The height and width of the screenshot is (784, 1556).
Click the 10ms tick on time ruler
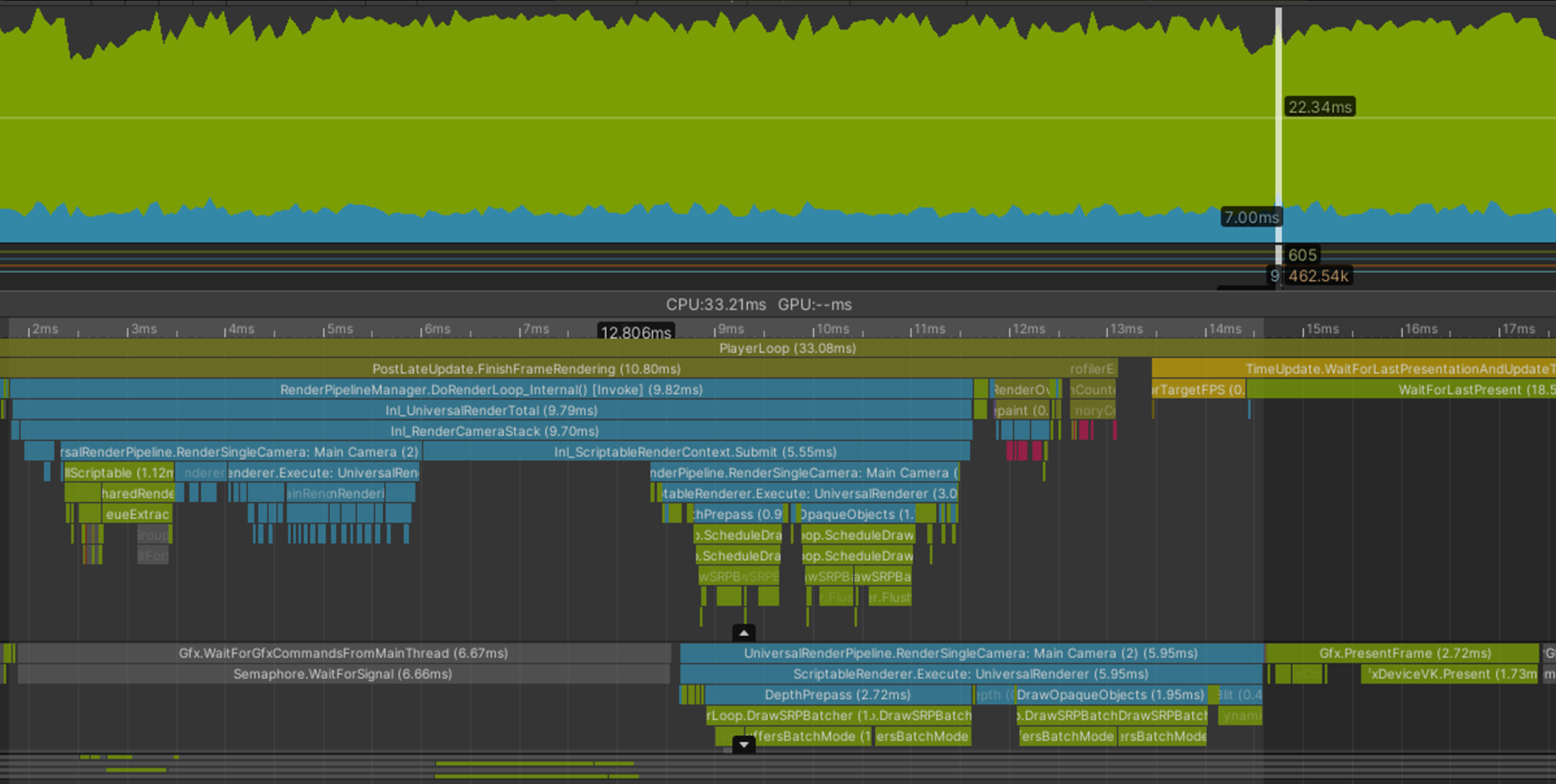832,329
